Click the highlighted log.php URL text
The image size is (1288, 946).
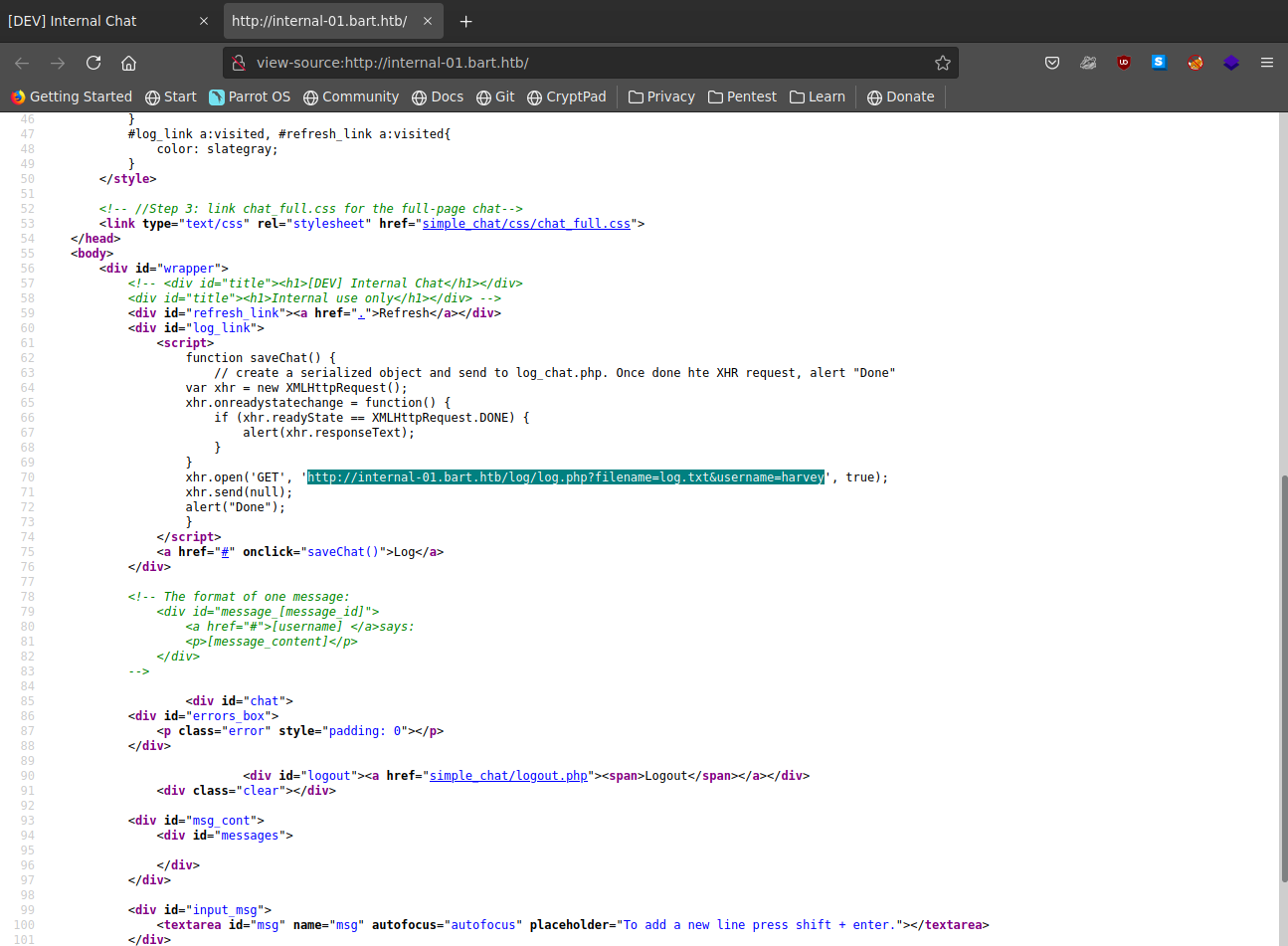tap(566, 477)
